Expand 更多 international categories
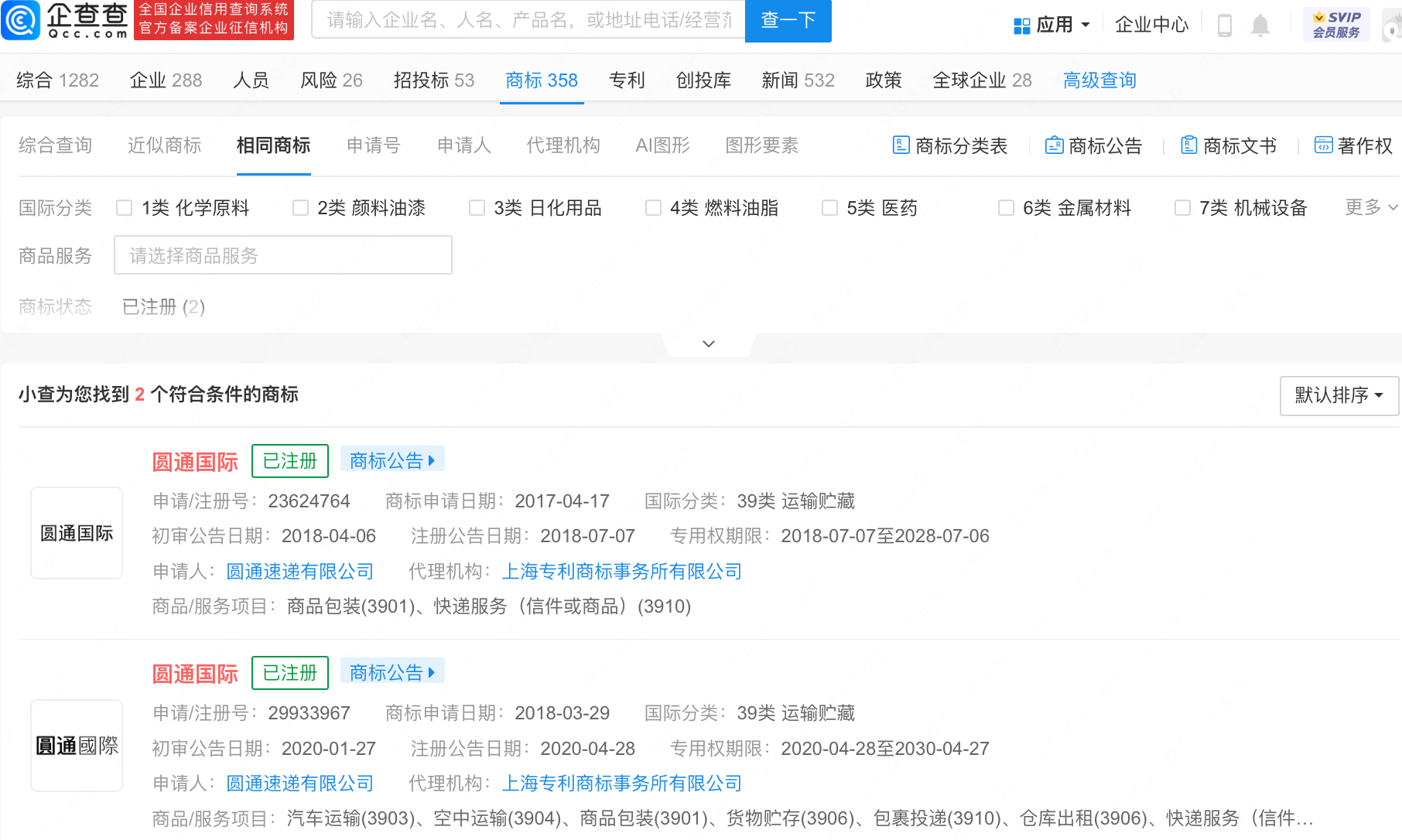 click(x=1371, y=207)
